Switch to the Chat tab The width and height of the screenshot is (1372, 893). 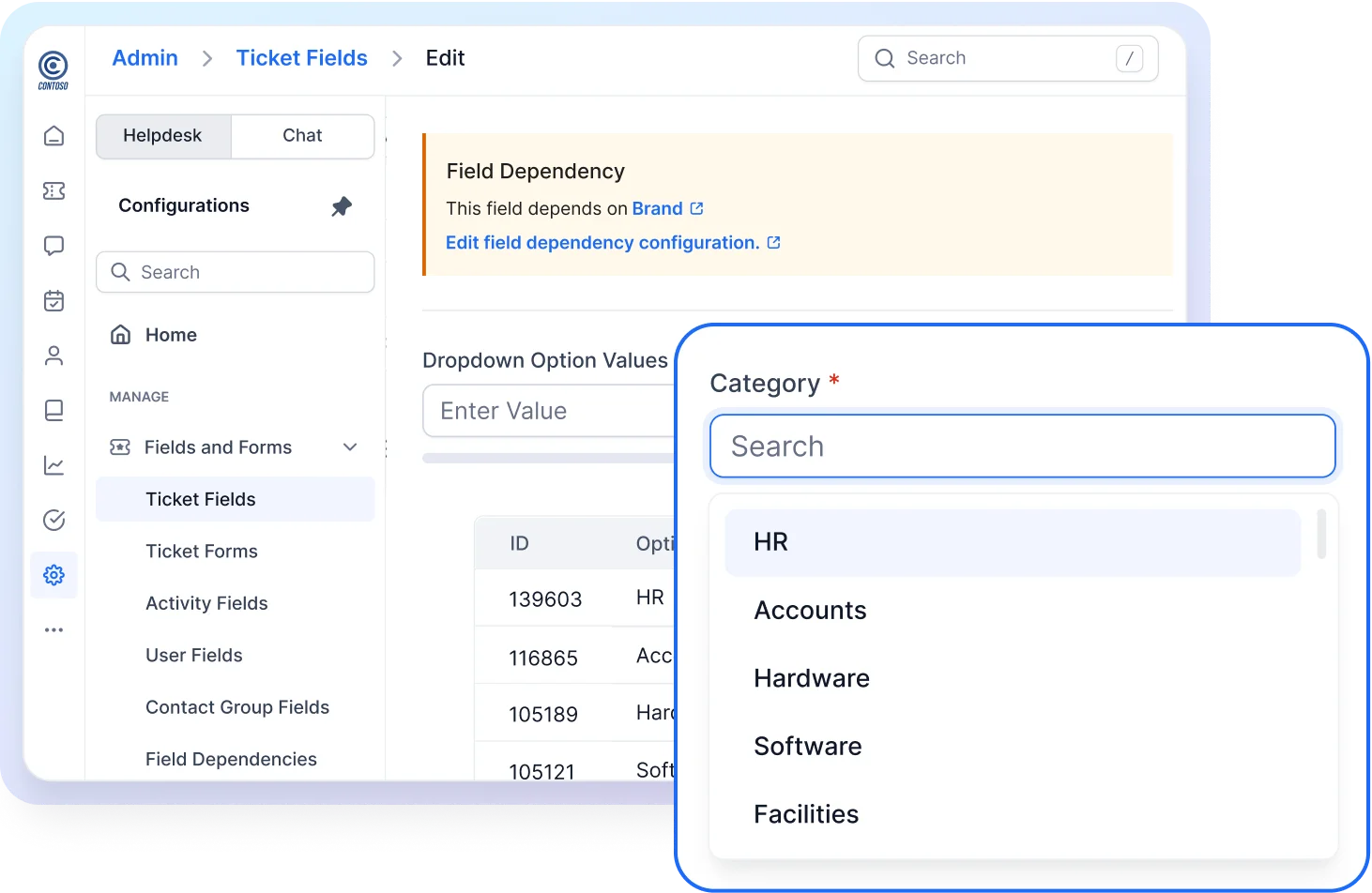pos(302,136)
